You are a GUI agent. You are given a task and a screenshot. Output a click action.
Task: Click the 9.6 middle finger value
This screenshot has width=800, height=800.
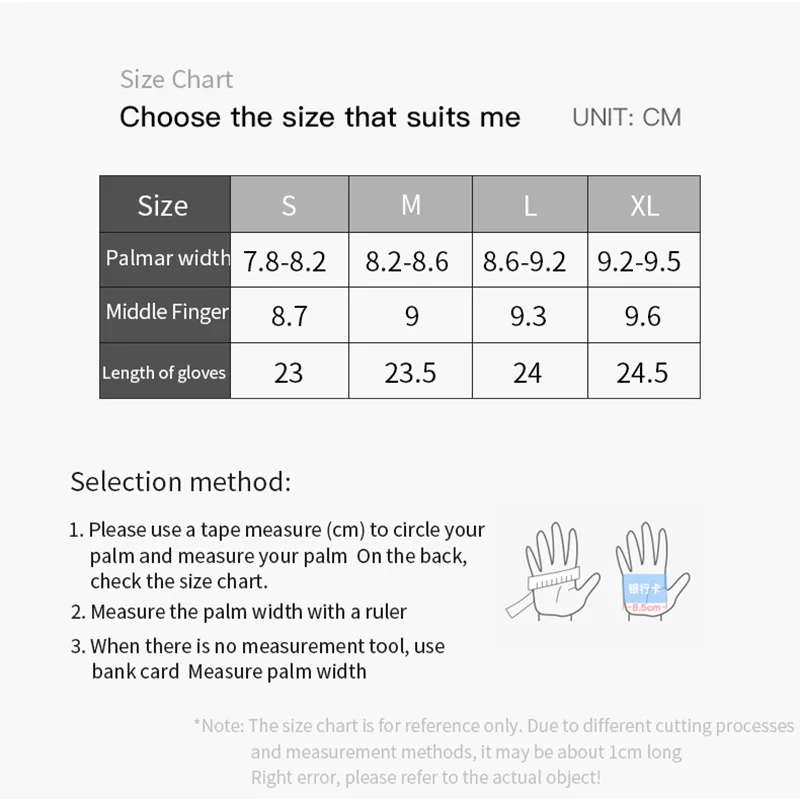coord(641,316)
